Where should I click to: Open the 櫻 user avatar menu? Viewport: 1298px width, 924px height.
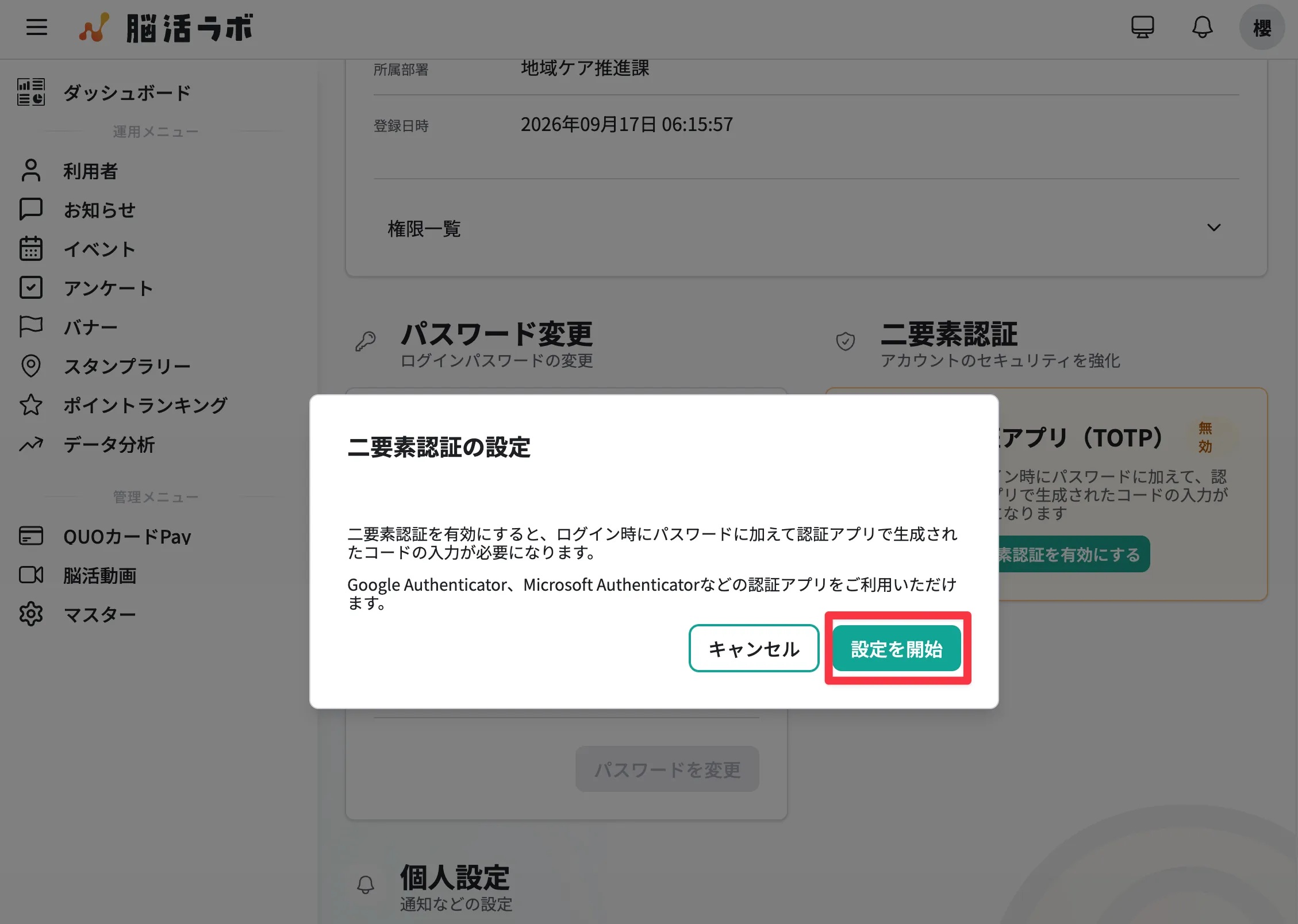point(1262,28)
